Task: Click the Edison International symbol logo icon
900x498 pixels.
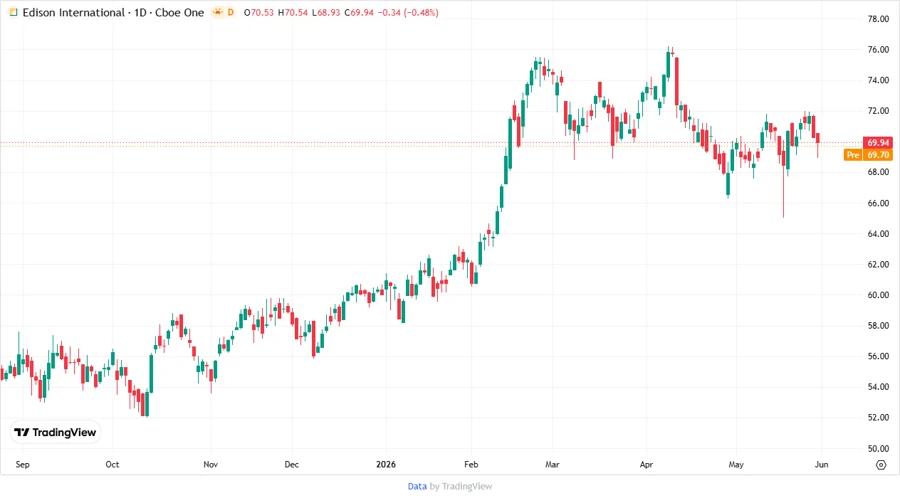Action: click(x=13, y=12)
